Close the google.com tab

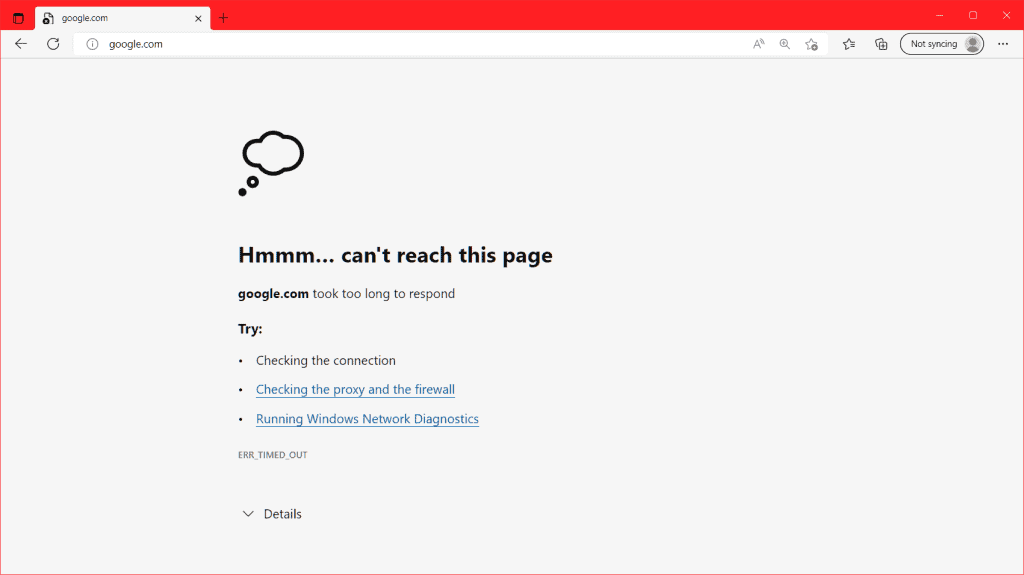198,18
